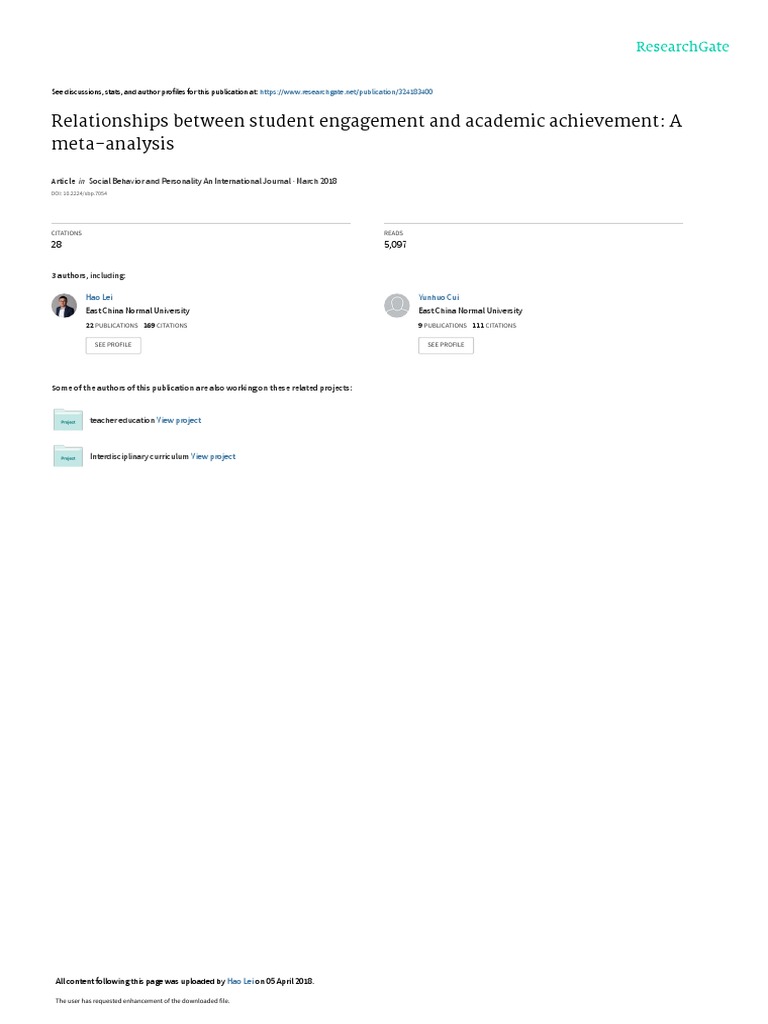Viewport: 768px width, 1024px height.
Task: Click Yunhuo Cui's 111 citations stat
Action: [494, 325]
